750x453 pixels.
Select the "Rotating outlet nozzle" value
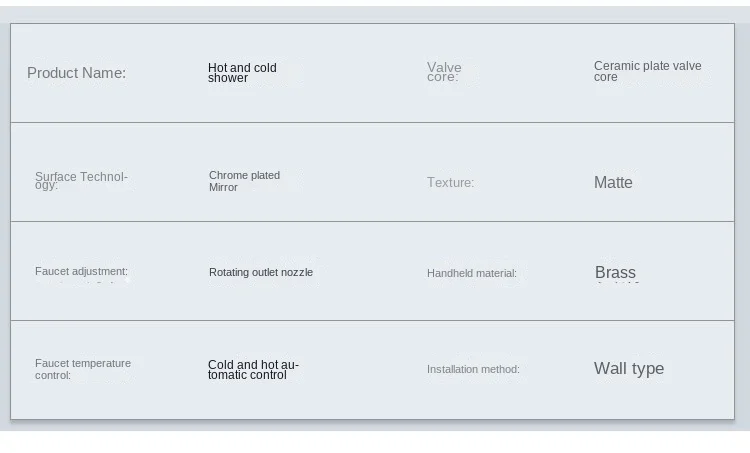point(261,272)
